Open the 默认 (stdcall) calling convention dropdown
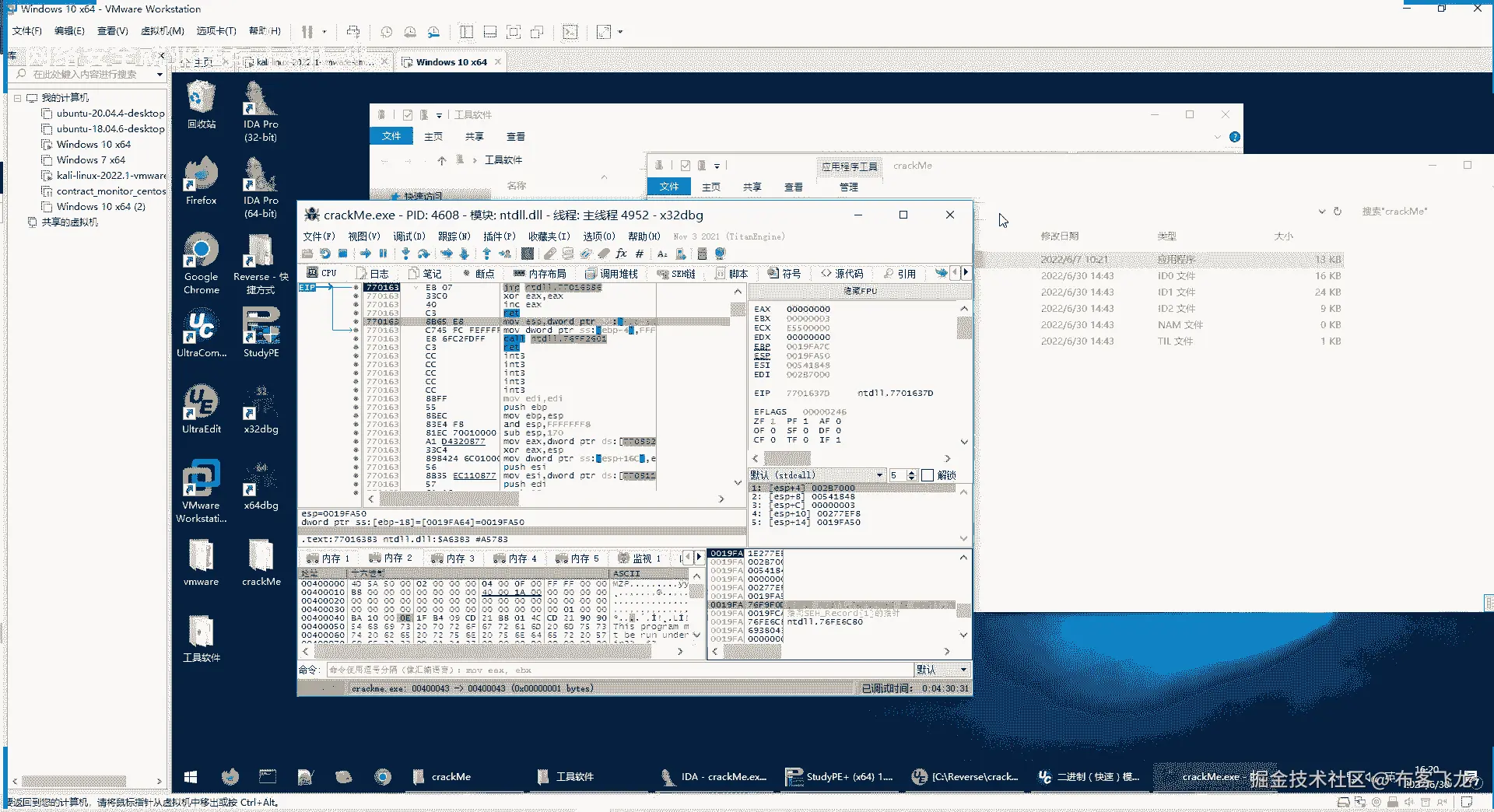This screenshot has width=1494, height=812. point(817,475)
